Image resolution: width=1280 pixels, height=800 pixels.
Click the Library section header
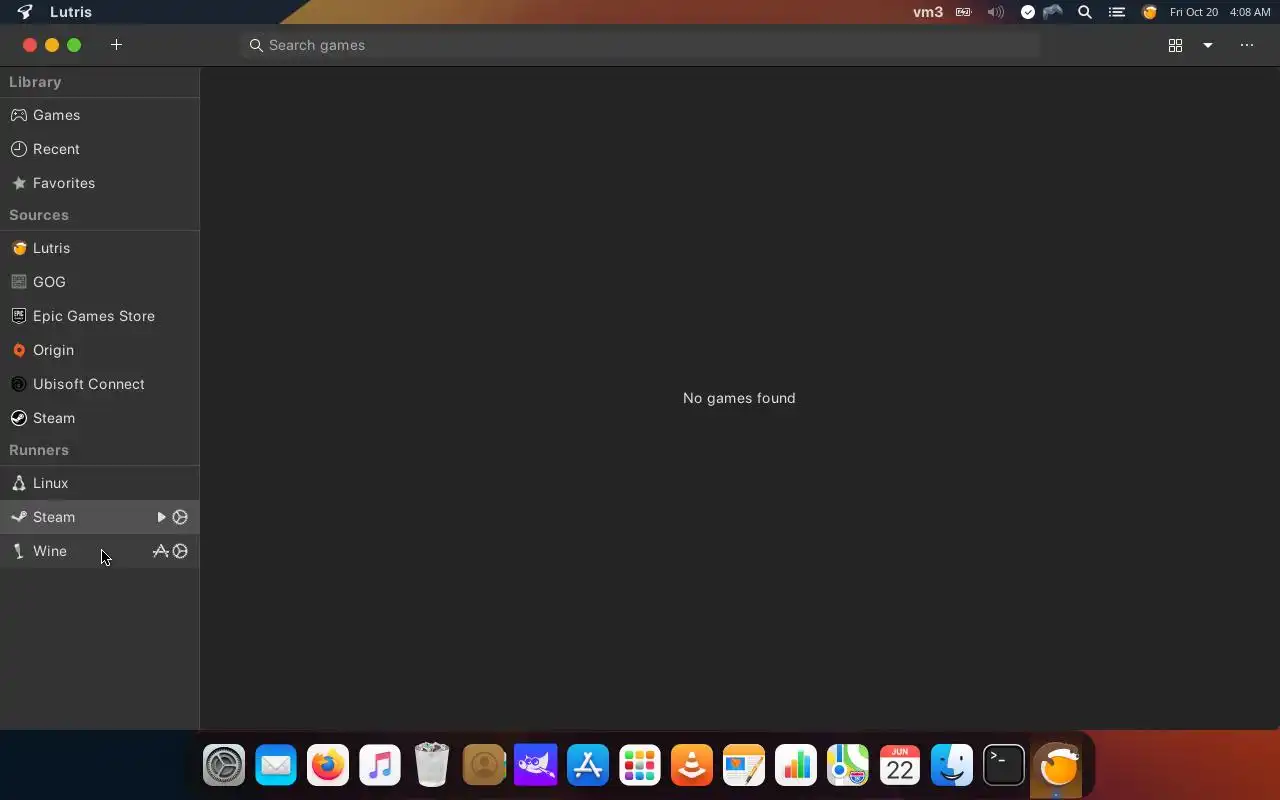35,82
